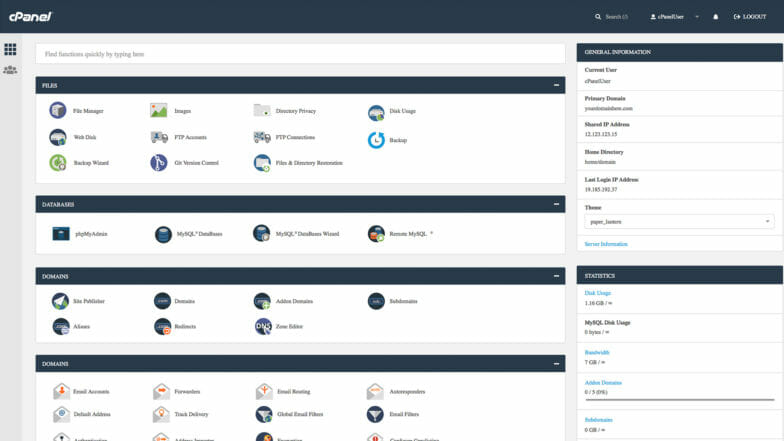Open User Manager icon in left sidebar
Viewport: 784px width, 441px height.
point(10,70)
